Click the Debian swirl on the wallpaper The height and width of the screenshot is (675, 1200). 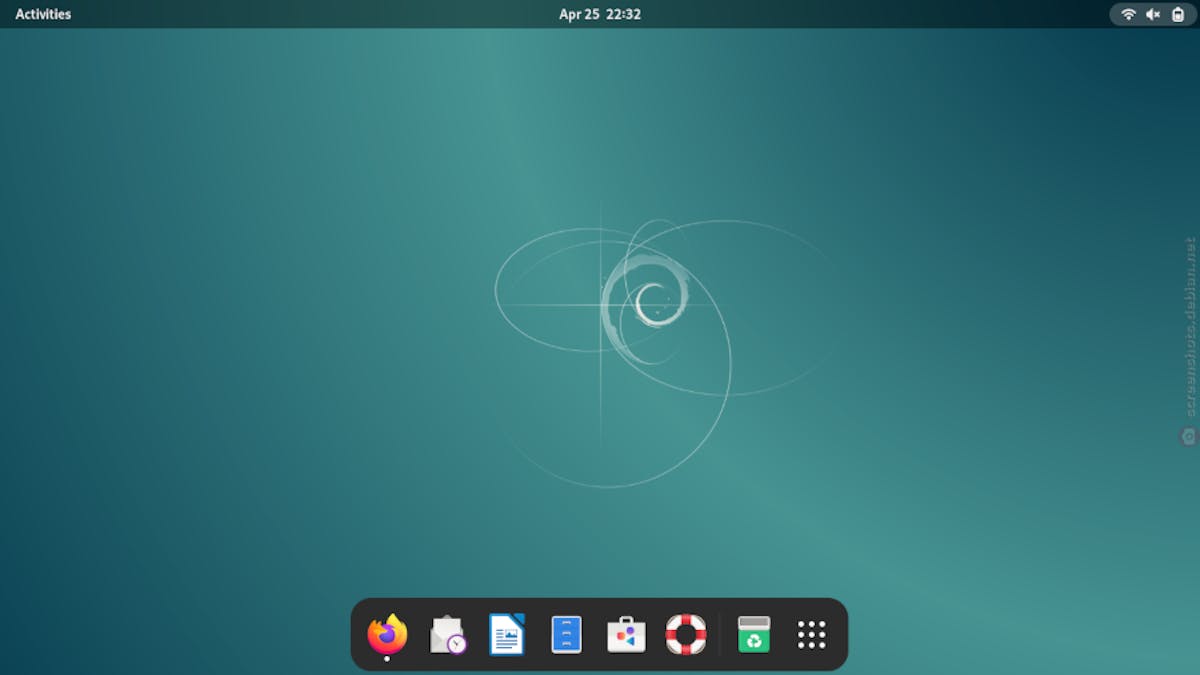tap(648, 298)
